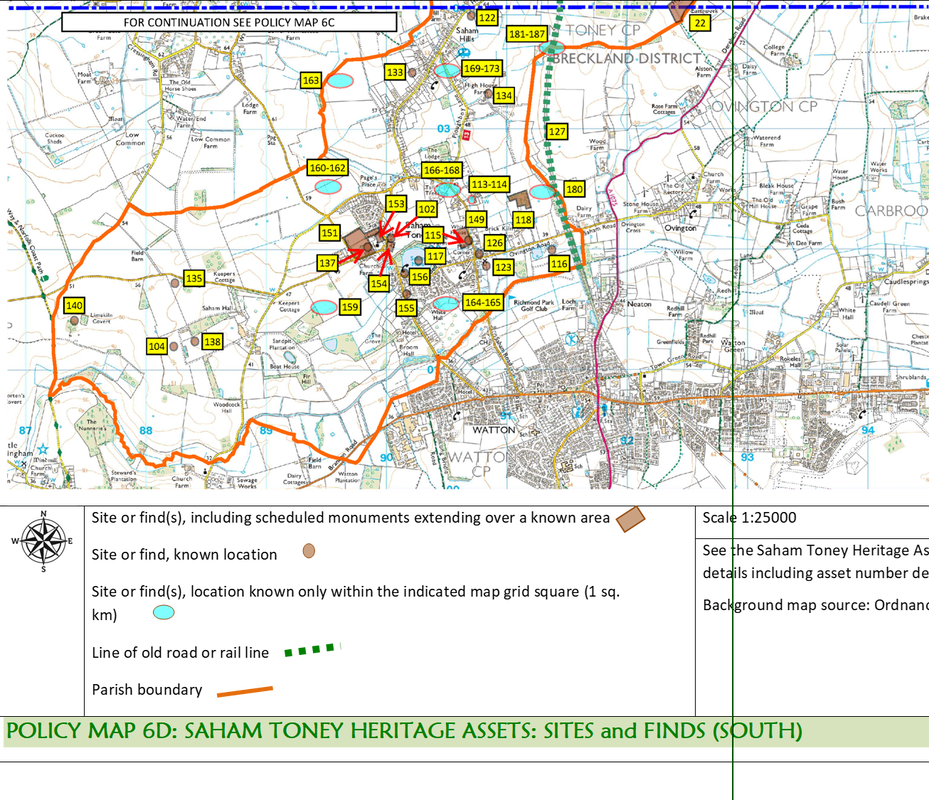
Task: Select the yellow map label 113-114
Action: coord(489,184)
